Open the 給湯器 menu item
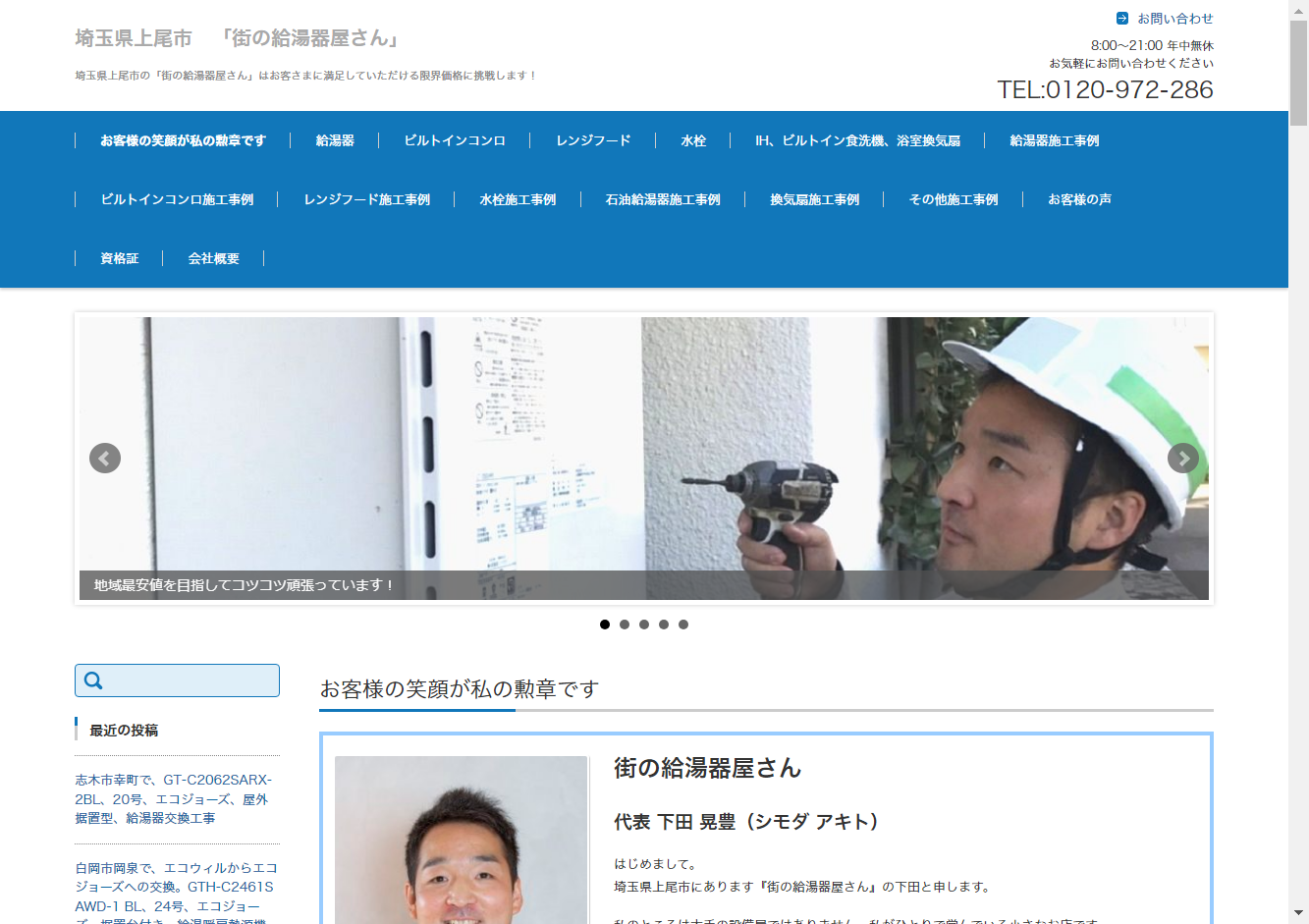 (x=335, y=140)
